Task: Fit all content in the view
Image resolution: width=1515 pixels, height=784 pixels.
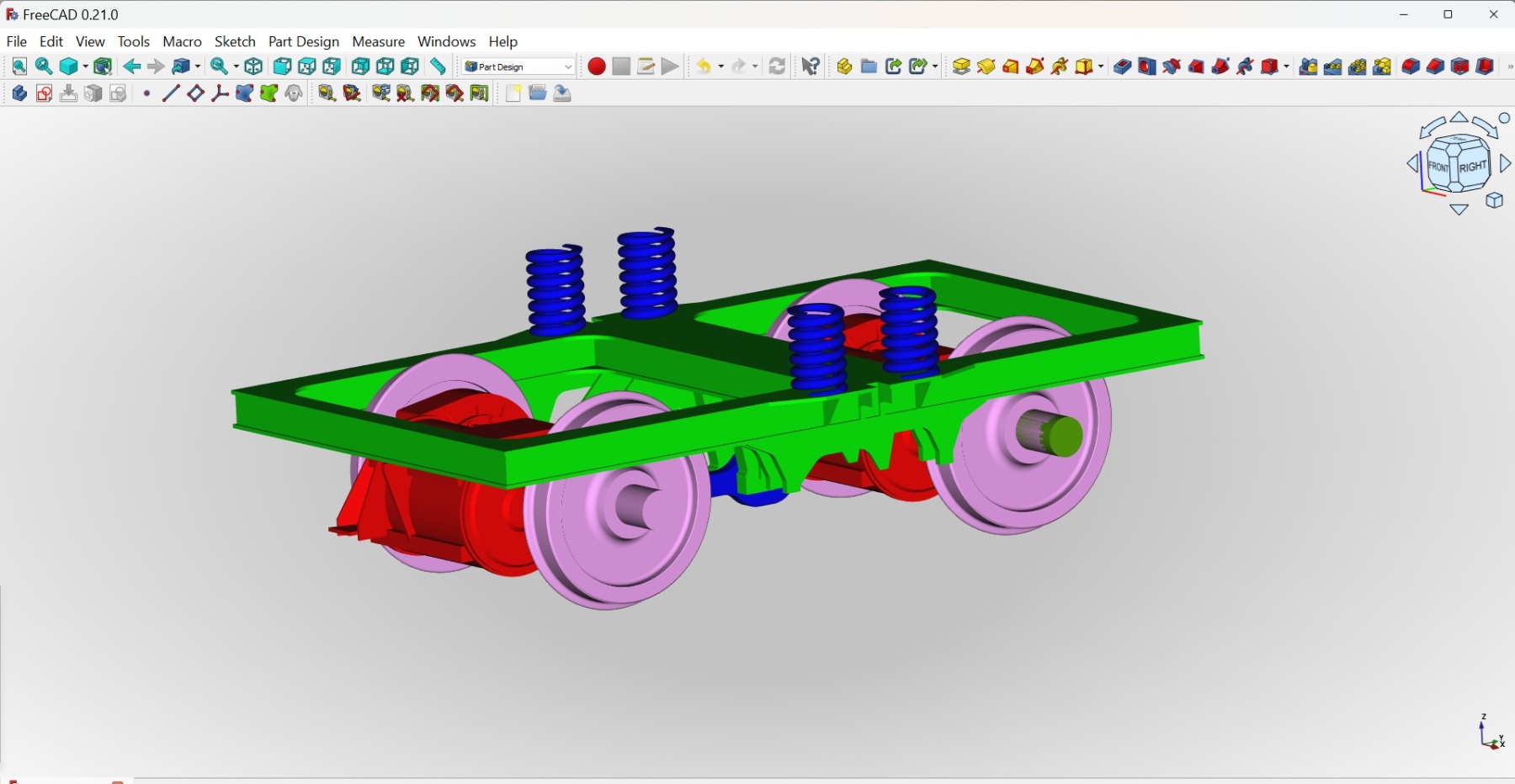Action: tap(19, 66)
